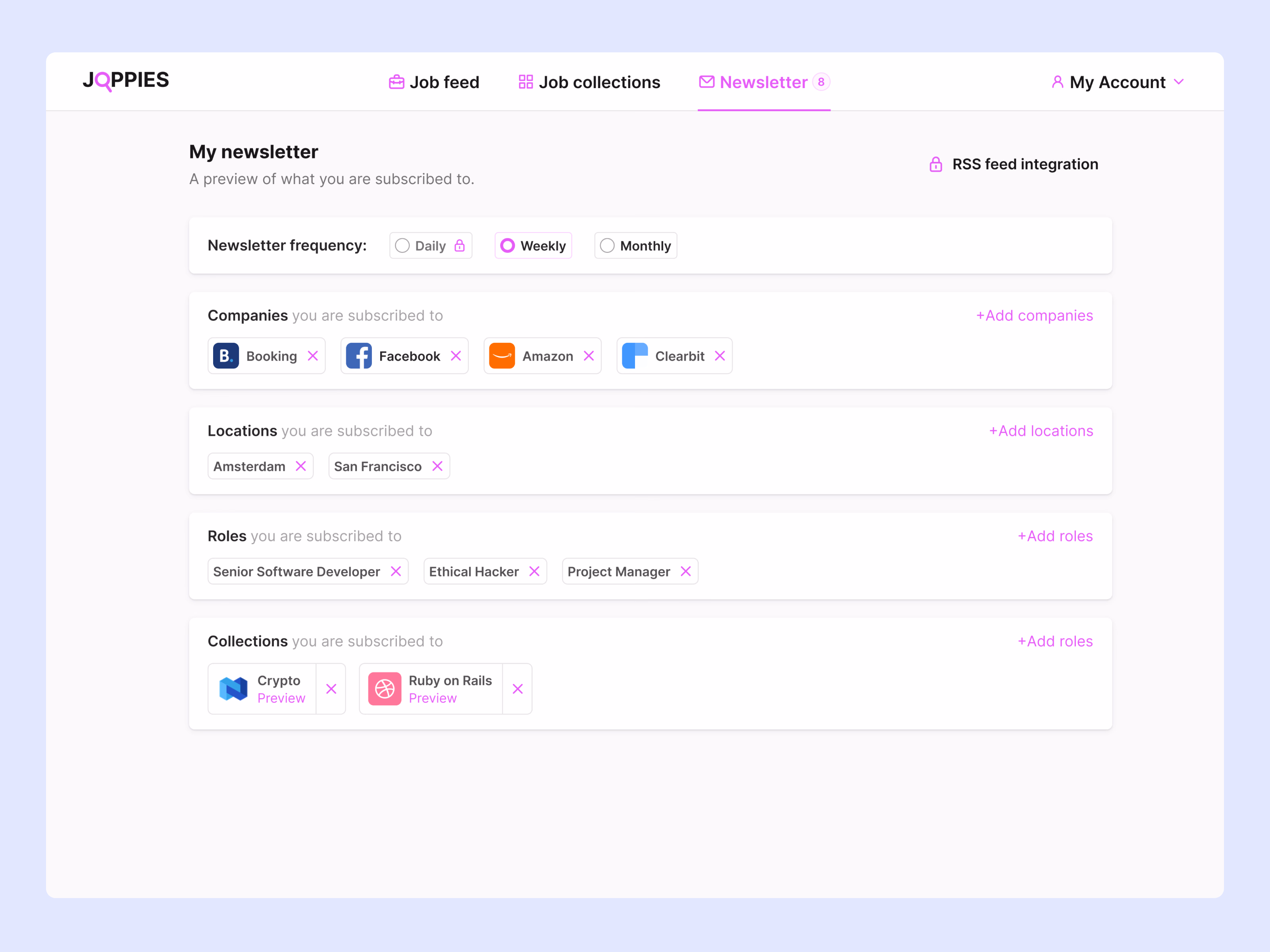Remove the Ruby on Rails collection
This screenshot has height=952, width=1270.
[x=517, y=689]
